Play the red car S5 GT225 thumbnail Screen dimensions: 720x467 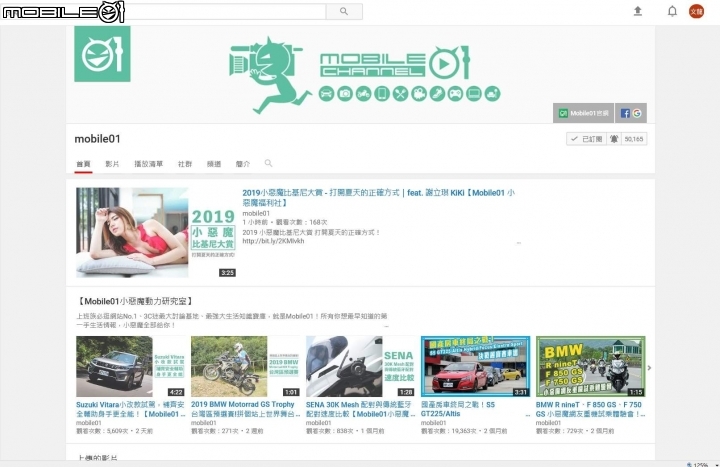click(x=475, y=366)
